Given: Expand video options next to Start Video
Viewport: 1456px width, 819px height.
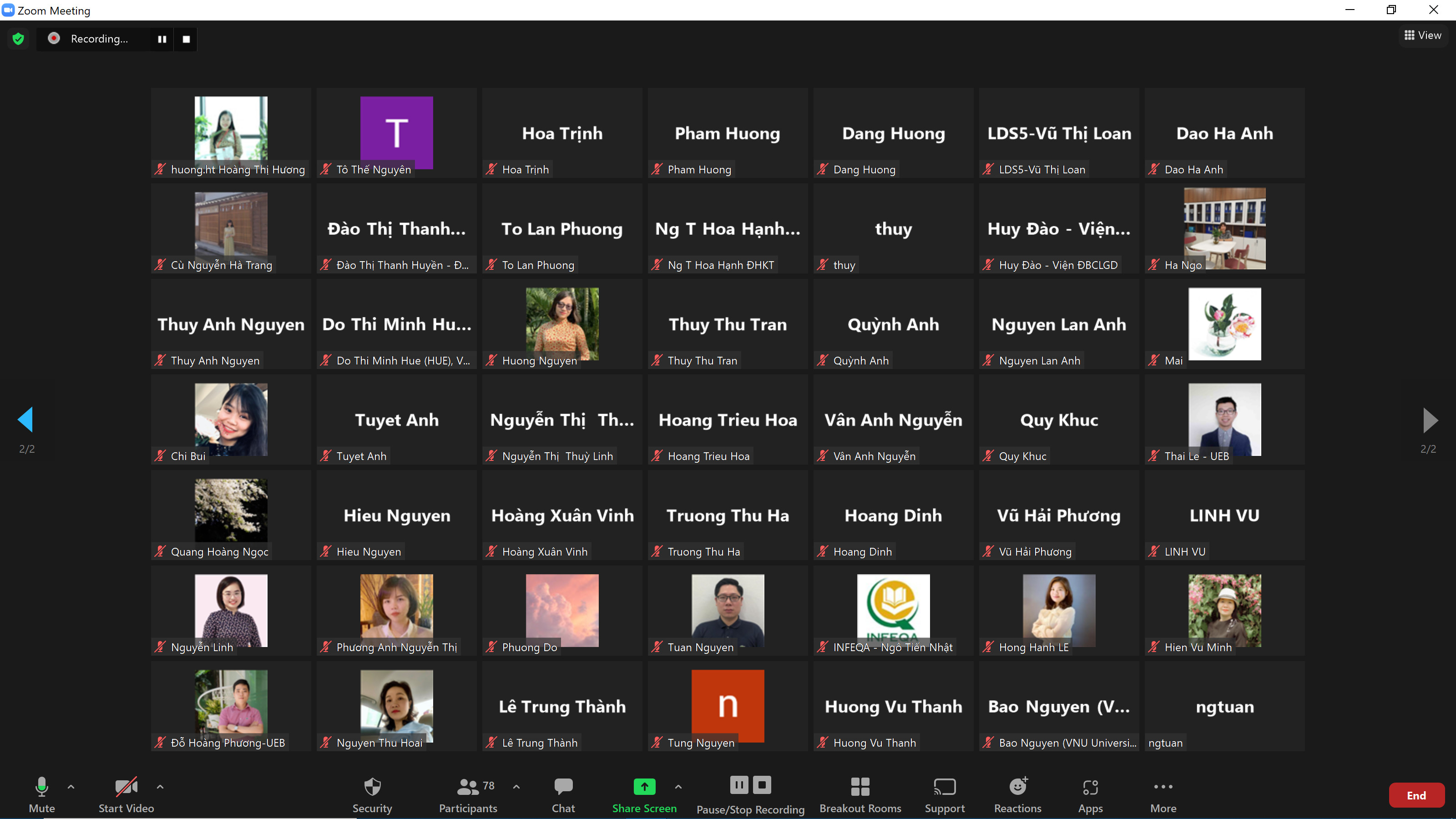Looking at the screenshot, I should 160,786.
